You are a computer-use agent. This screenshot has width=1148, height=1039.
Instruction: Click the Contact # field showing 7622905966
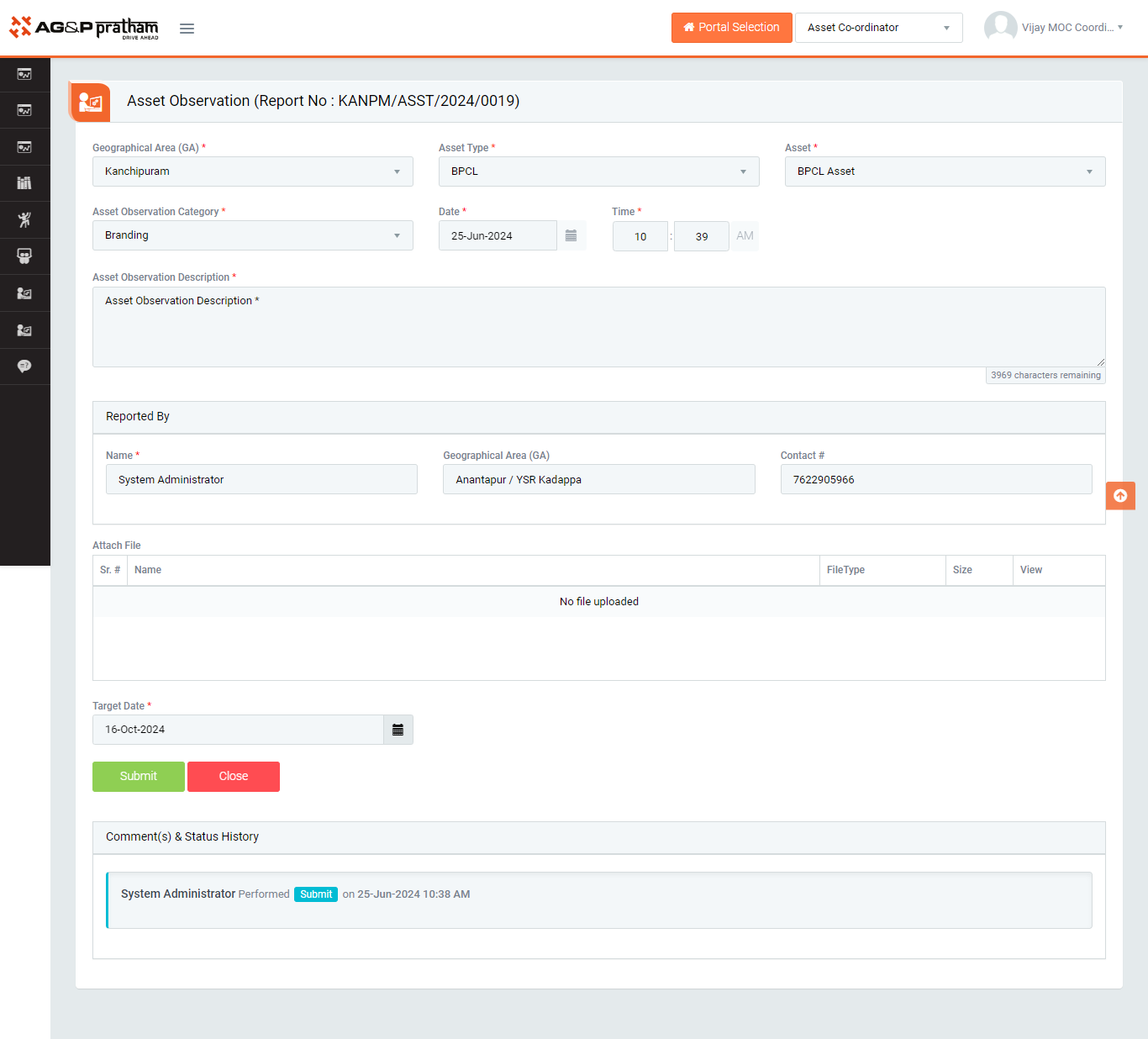(935, 480)
